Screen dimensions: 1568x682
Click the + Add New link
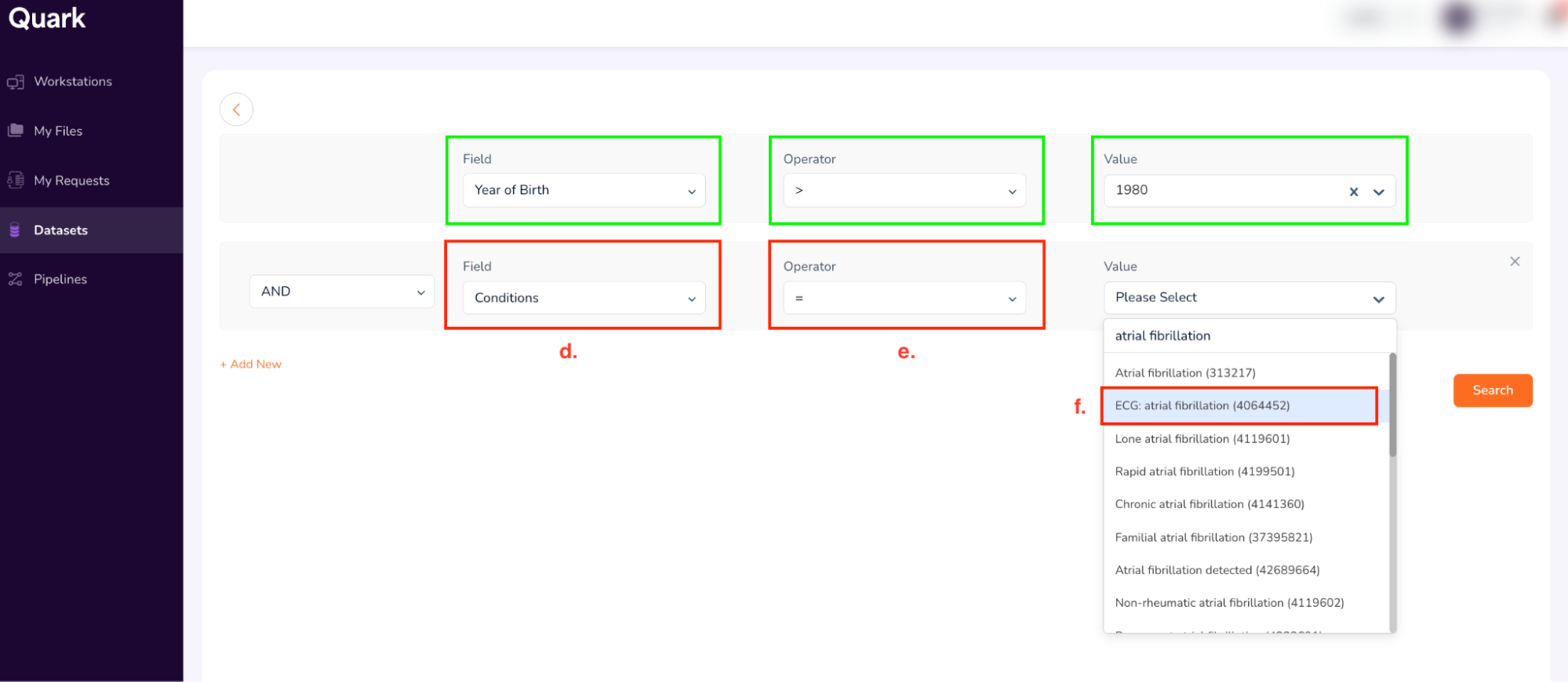pos(251,365)
